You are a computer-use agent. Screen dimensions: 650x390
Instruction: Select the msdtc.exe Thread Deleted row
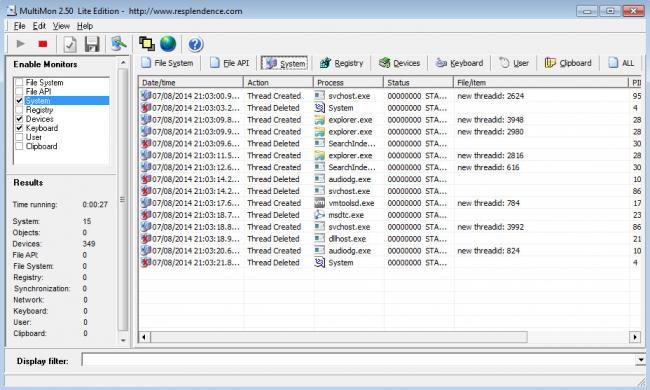(x=391, y=215)
